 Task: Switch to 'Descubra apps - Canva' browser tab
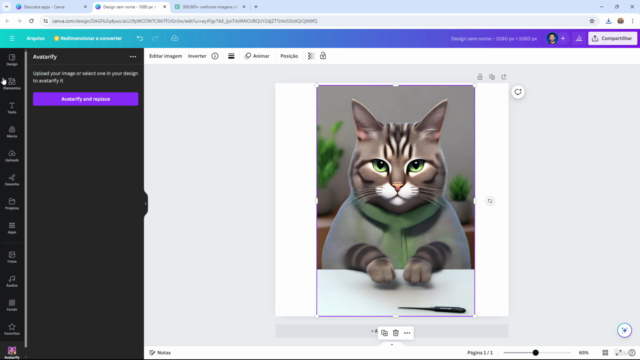coord(51,7)
